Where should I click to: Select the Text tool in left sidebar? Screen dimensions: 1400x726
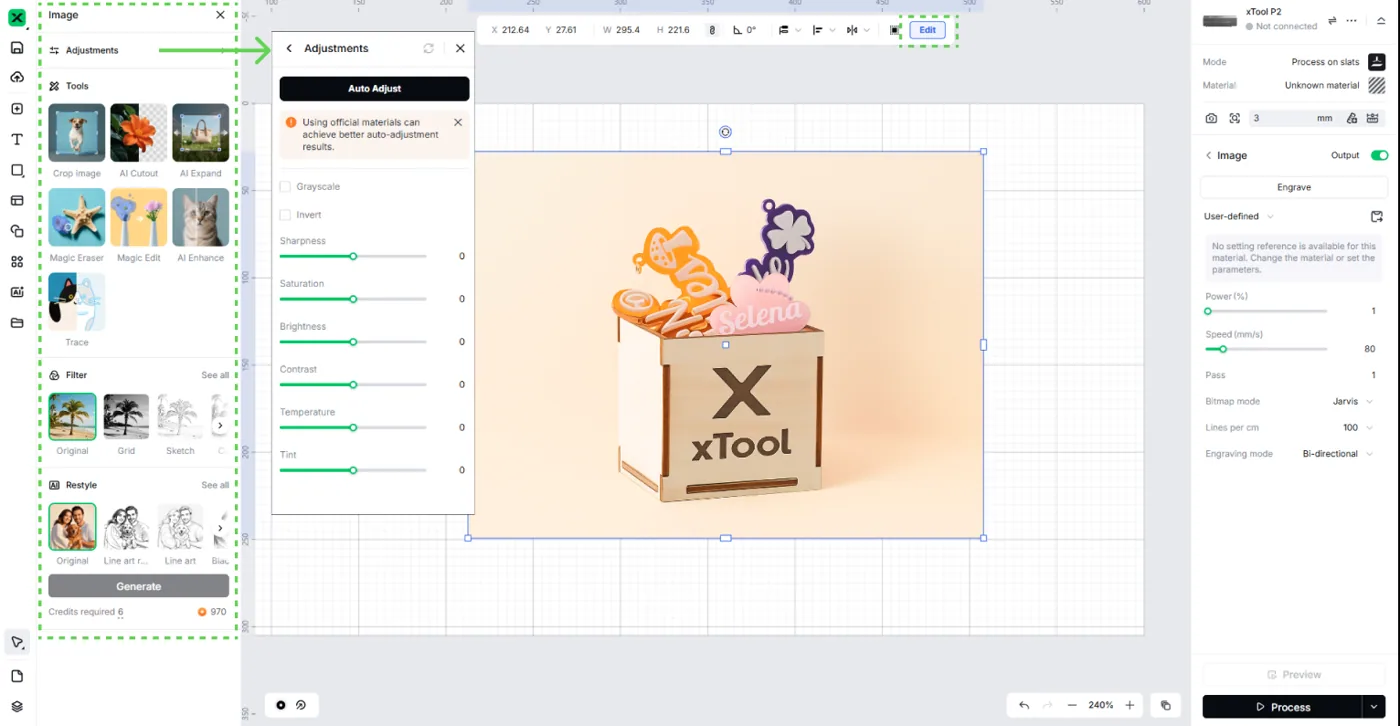click(x=17, y=140)
